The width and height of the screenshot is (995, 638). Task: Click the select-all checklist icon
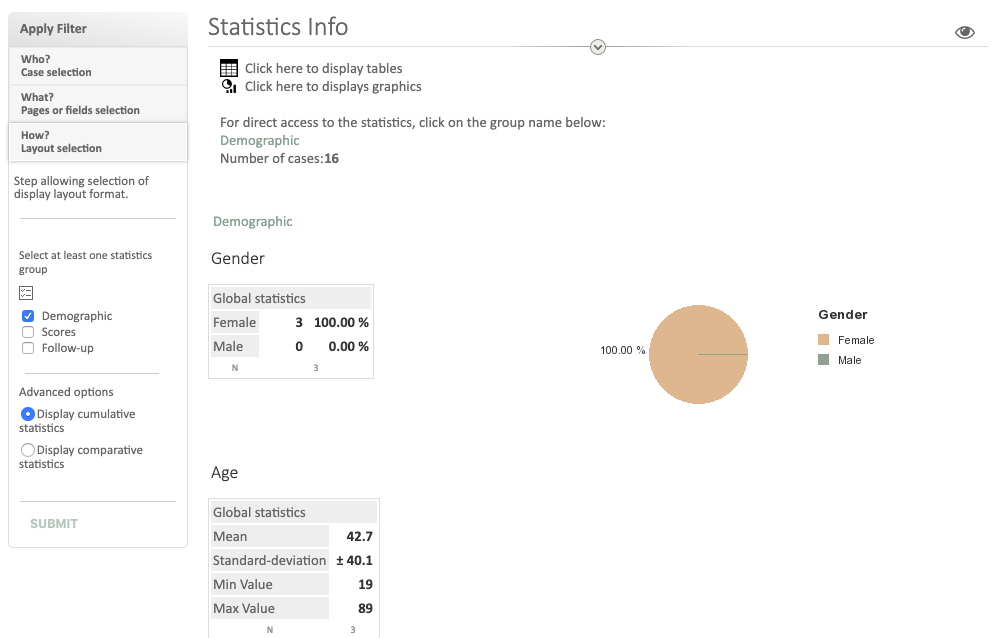click(x=26, y=293)
